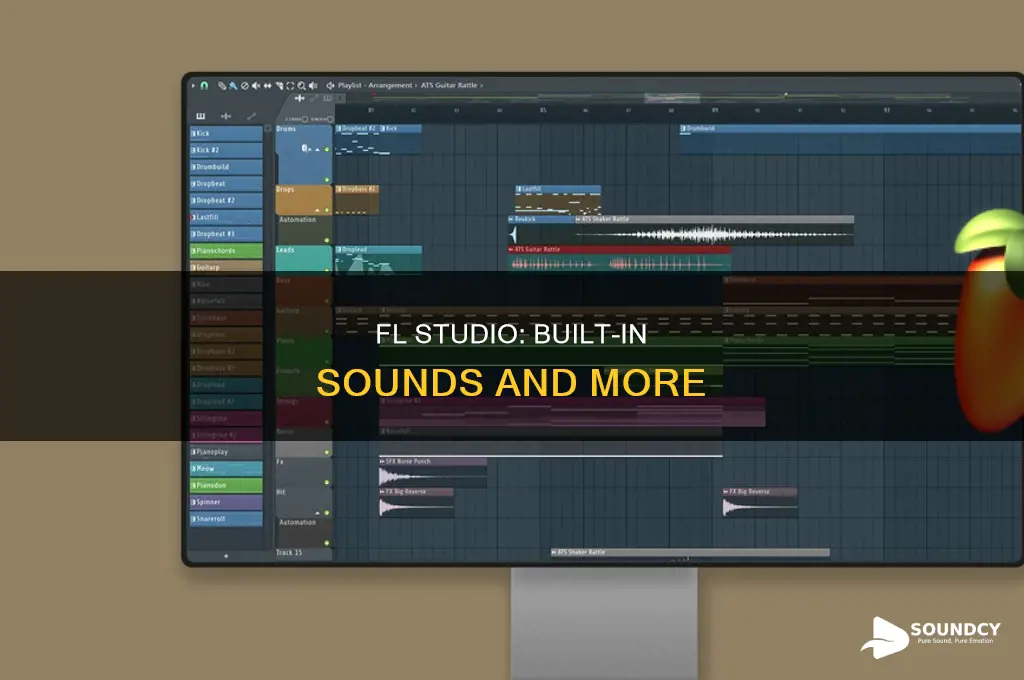
Task: Select the Dropbeat #3 pattern
Action: click(x=226, y=234)
